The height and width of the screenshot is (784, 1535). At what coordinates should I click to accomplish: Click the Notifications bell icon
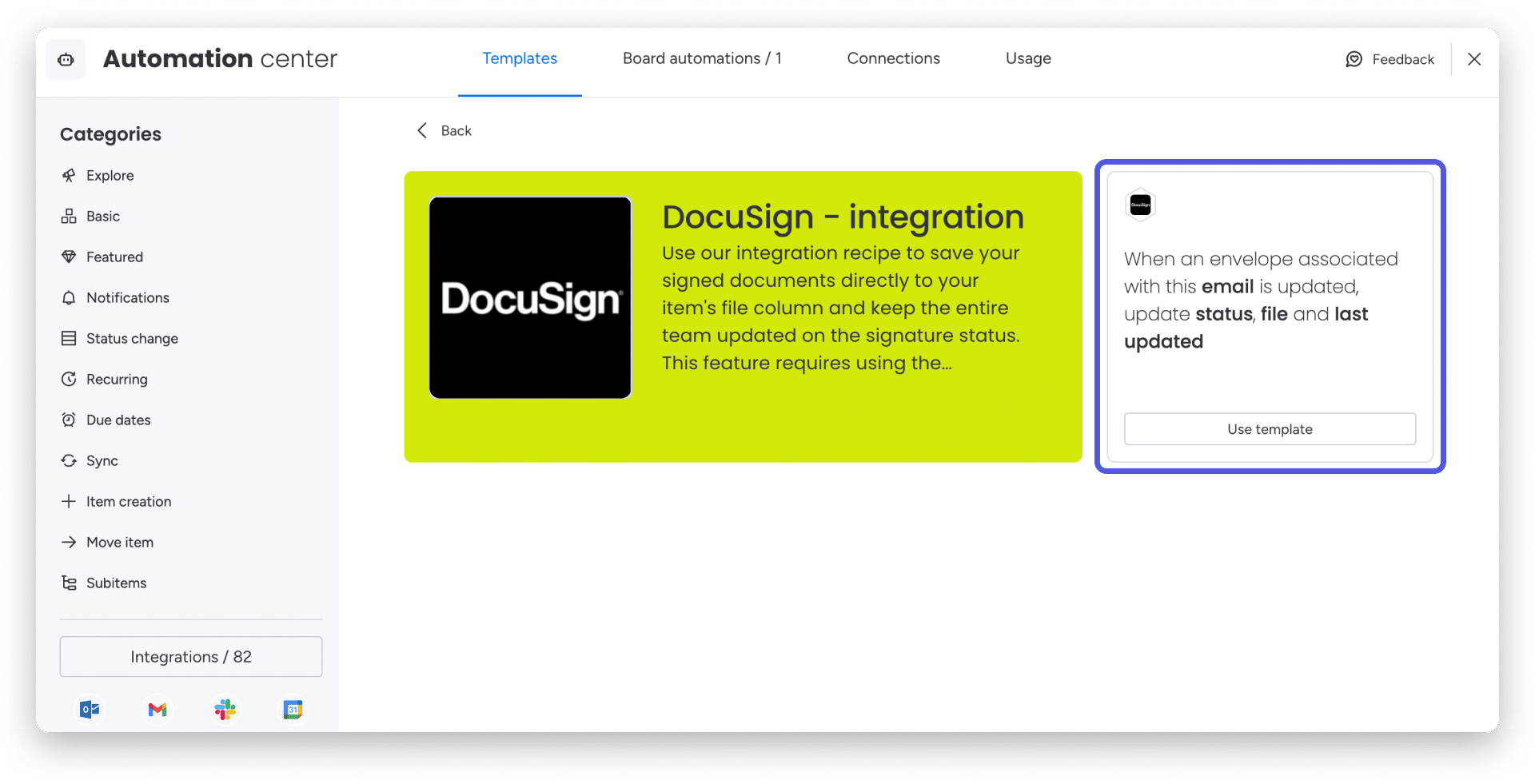tap(69, 297)
